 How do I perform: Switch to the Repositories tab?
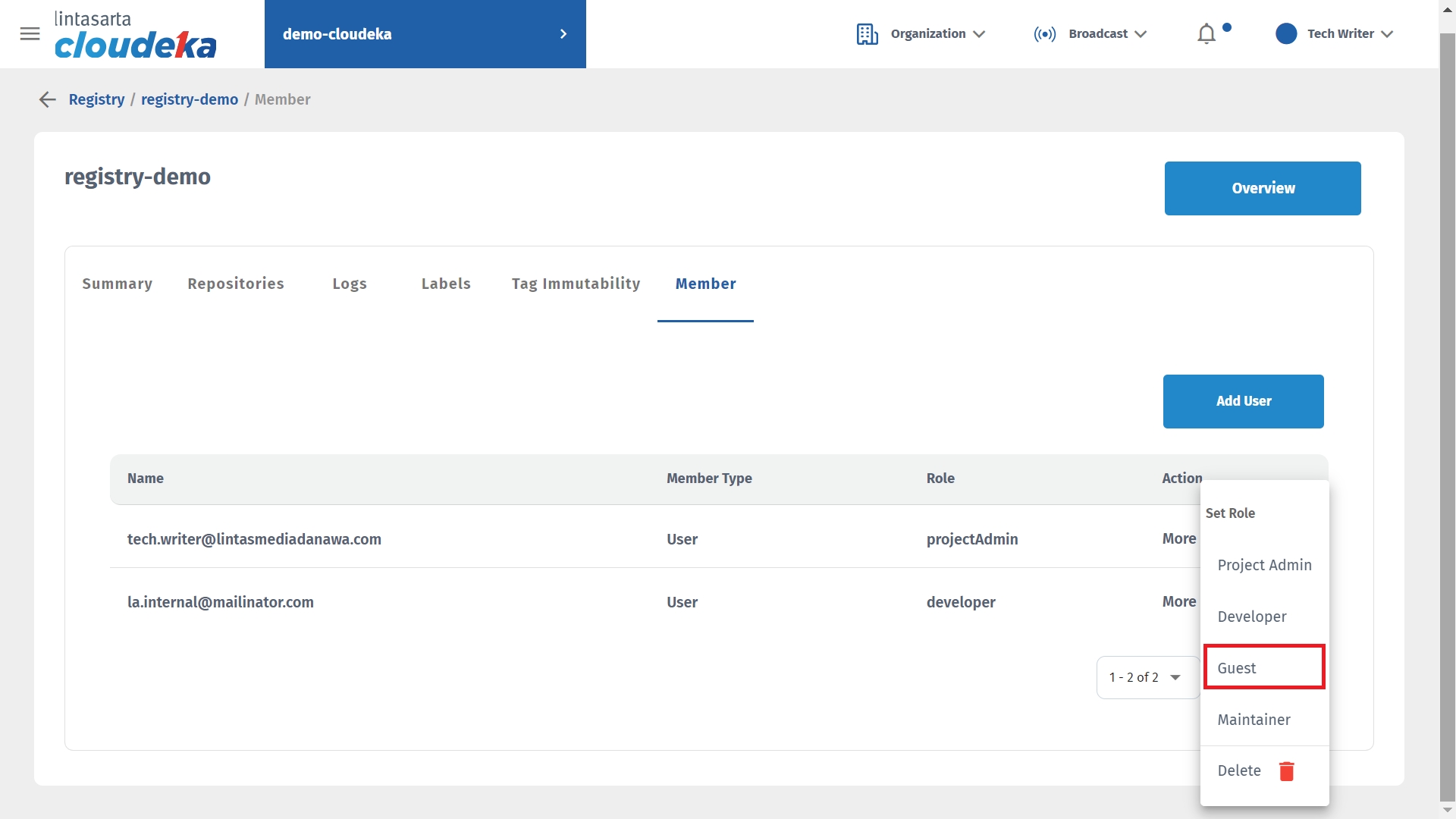236,284
